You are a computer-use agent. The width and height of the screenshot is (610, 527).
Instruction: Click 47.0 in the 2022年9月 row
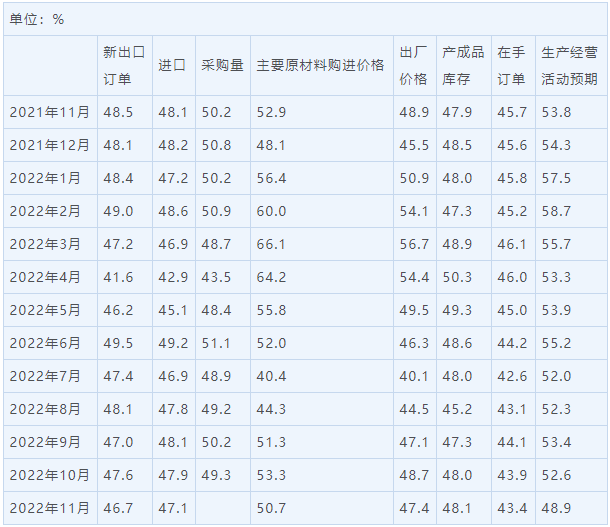(118, 443)
